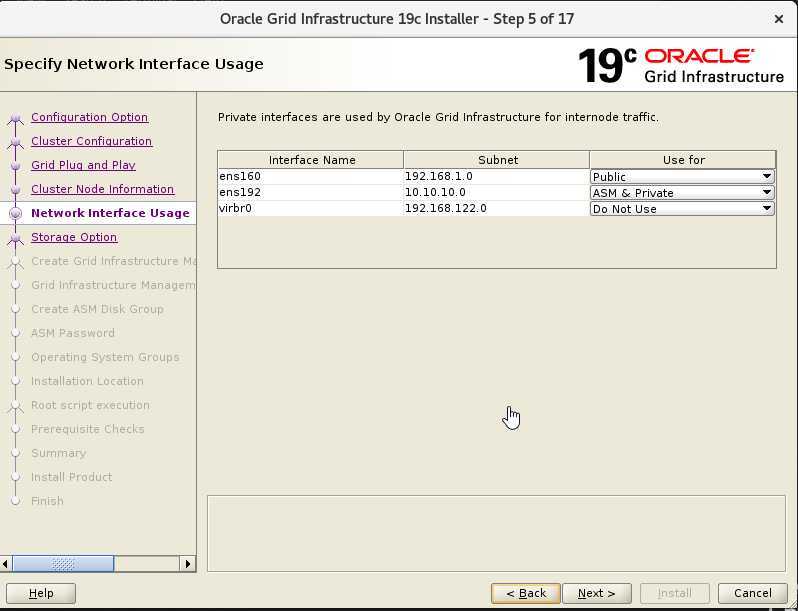Click the Back button
This screenshot has height=611, width=798.
526,593
